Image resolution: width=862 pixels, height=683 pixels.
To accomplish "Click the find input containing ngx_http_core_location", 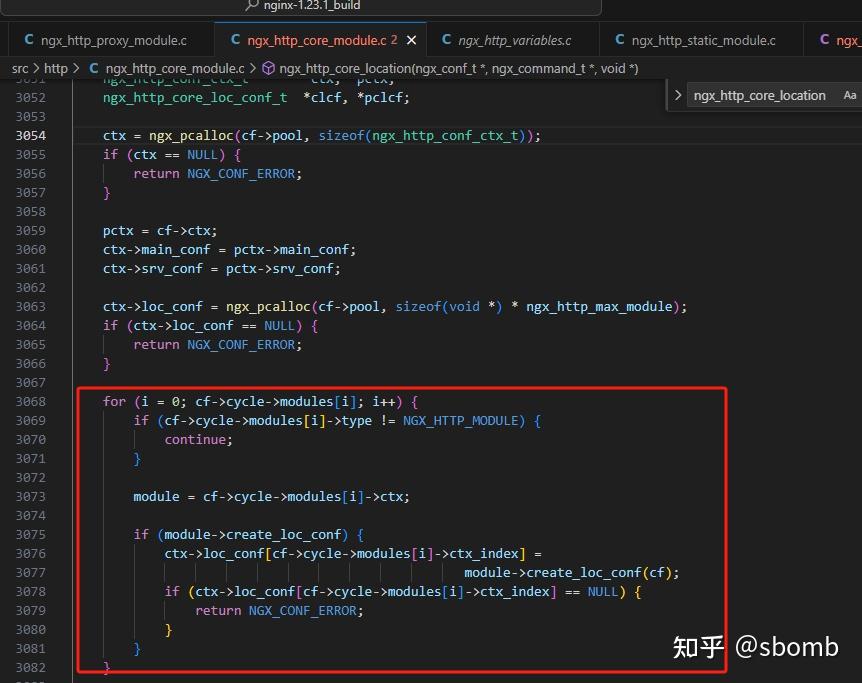I will 760,96.
